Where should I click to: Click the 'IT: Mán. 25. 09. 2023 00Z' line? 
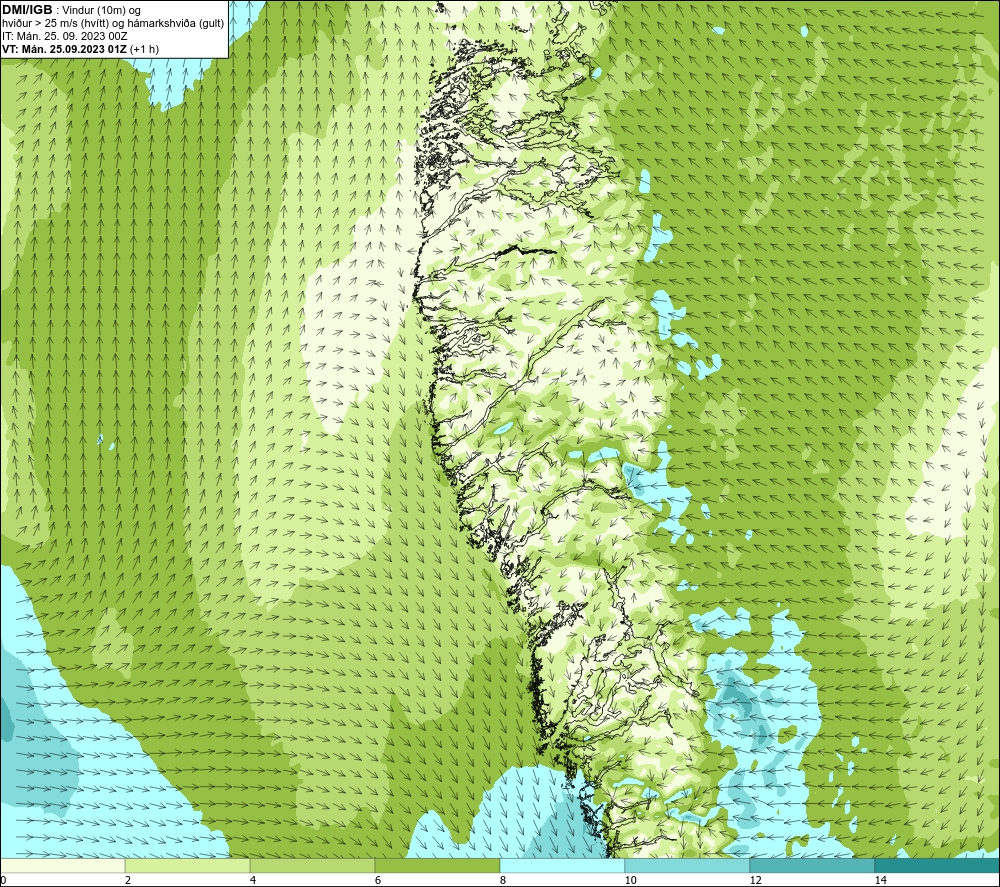click(65, 36)
